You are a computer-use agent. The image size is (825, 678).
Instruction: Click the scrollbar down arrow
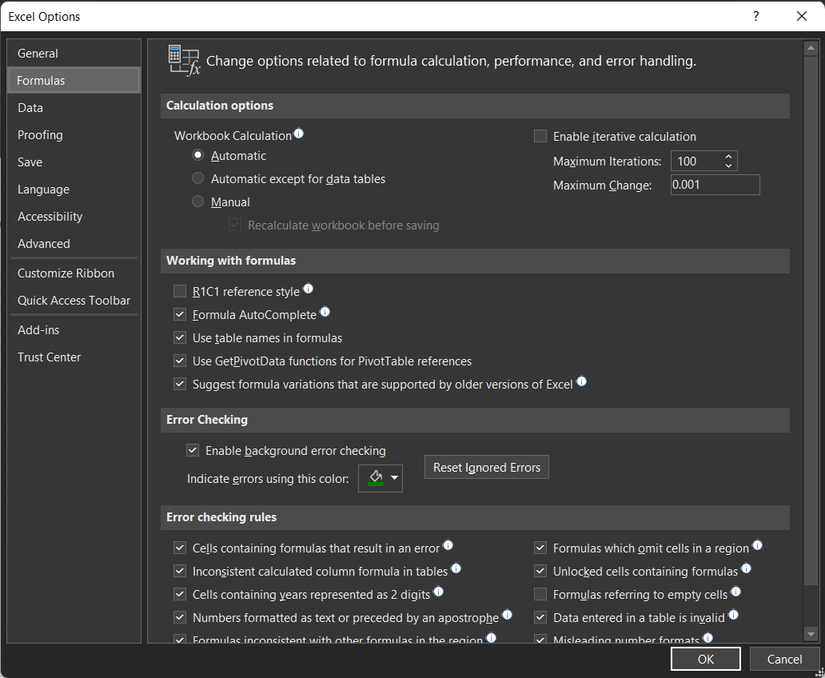coord(810,634)
